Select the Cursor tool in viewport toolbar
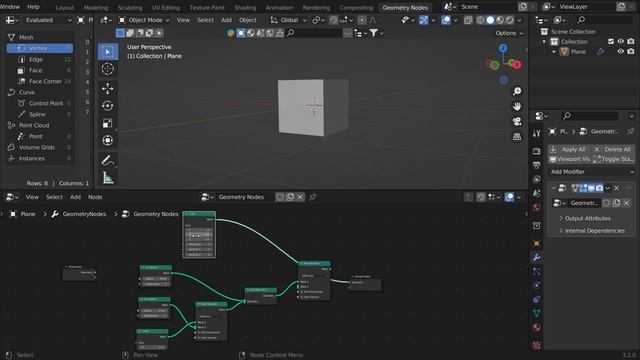The width and height of the screenshot is (640, 360). [x=108, y=69]
